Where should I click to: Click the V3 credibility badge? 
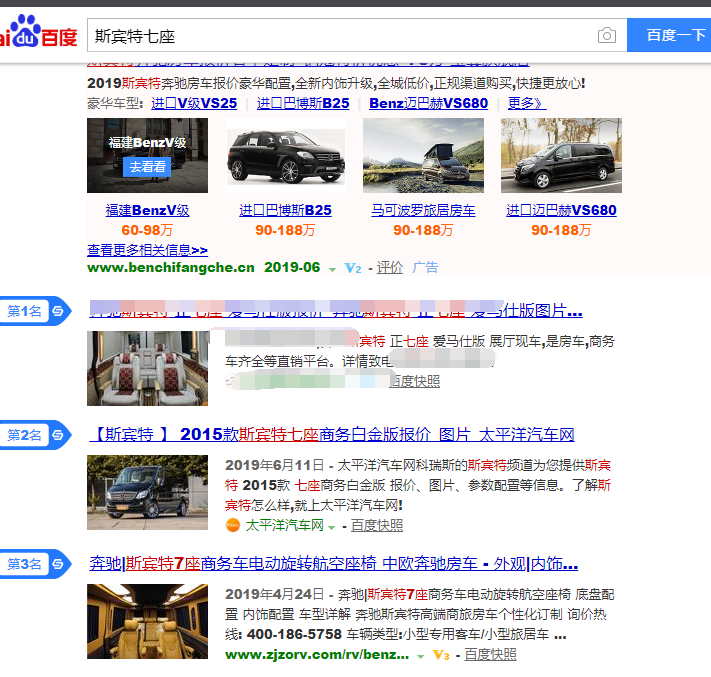pyautogui.click(x=441, y=655)
